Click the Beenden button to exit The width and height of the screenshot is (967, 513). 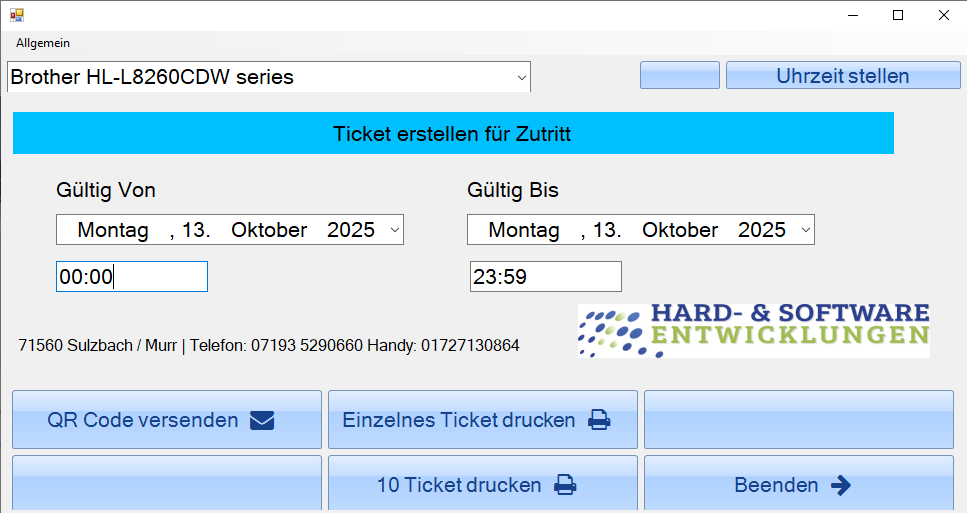(x=798, y=485)
